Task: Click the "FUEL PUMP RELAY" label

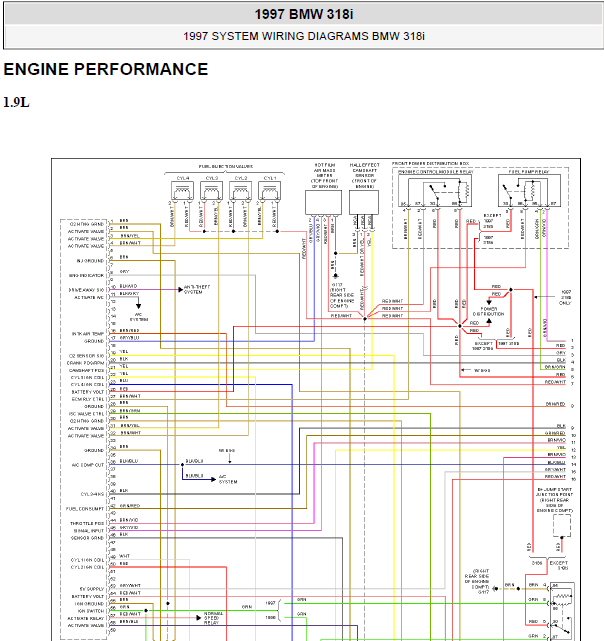Action: pos(529,172)
